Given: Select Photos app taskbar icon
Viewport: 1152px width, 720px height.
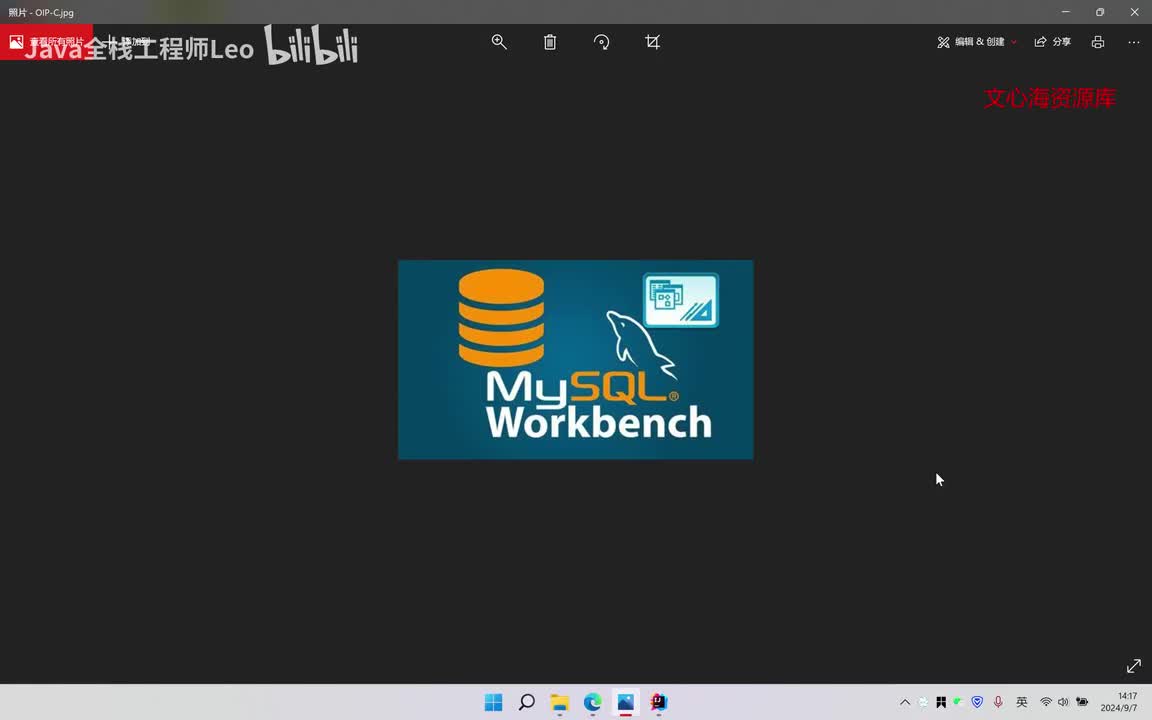Looking at the screenshot, I should tap(626, 702).
